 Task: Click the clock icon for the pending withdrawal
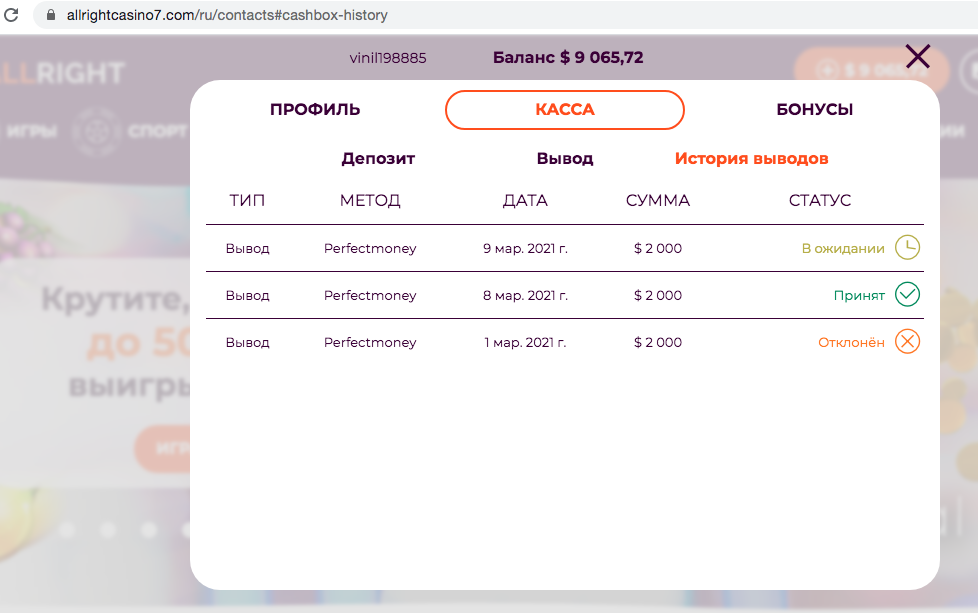(908, 248)
